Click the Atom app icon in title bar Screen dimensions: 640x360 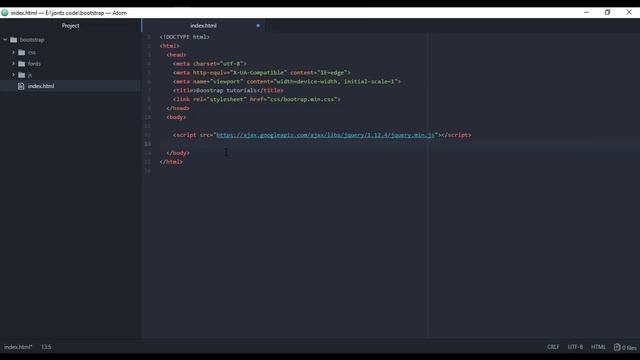coord(5,13)
